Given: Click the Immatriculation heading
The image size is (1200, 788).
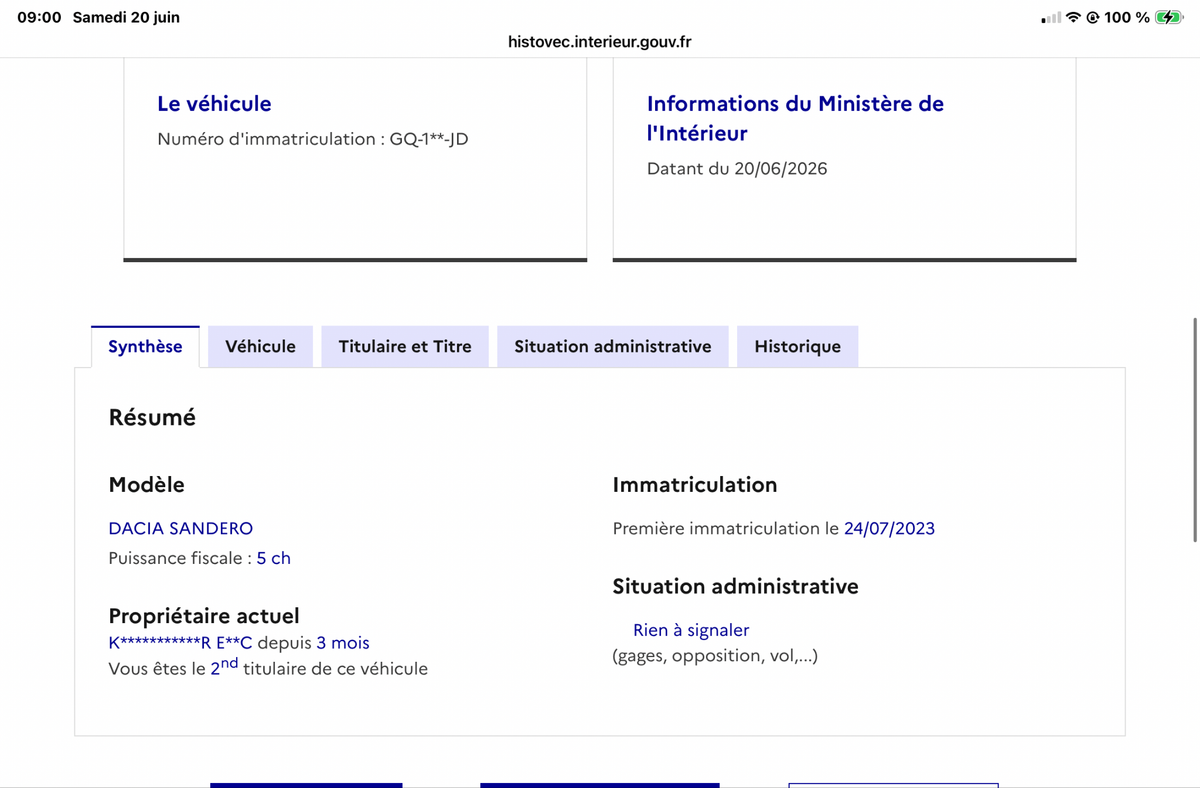Looking at the screenshot, I should [x=695, y=485].
